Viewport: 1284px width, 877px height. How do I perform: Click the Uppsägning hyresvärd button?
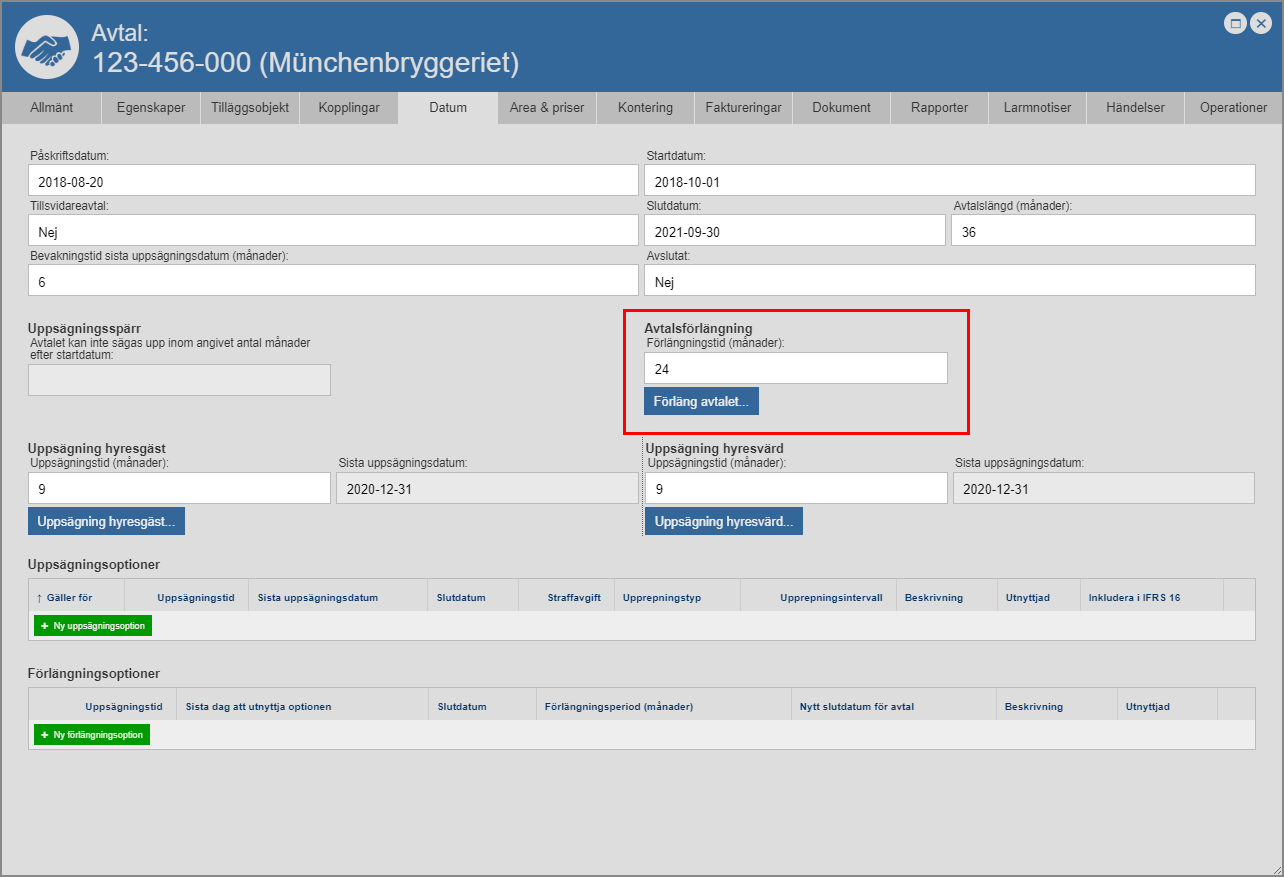pyautogui.click(x=723, y=521)
